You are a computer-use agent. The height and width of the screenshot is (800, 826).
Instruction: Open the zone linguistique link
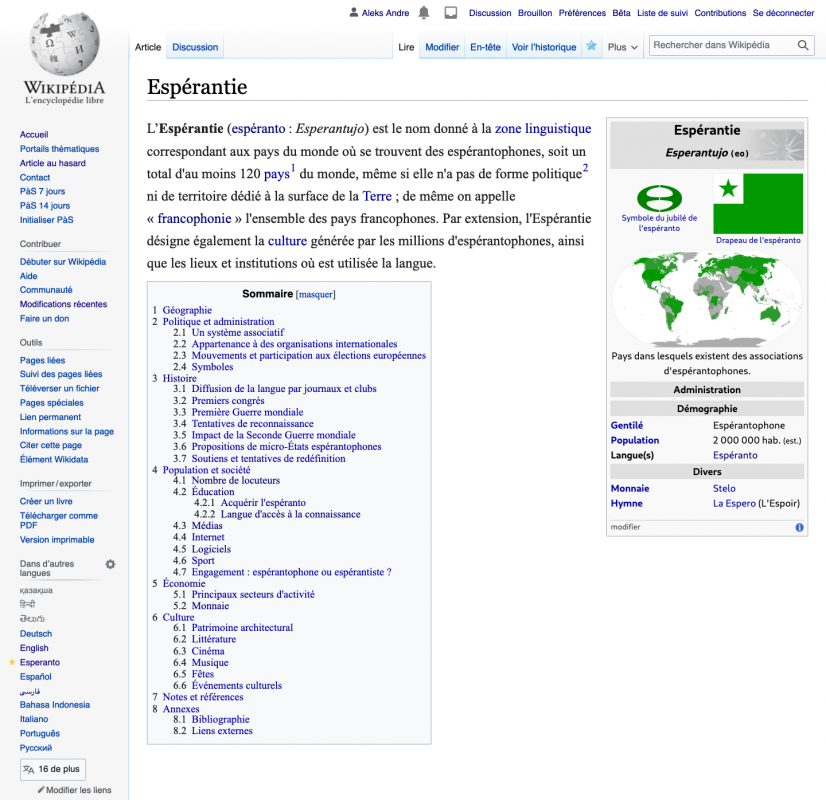click(542, 129)
